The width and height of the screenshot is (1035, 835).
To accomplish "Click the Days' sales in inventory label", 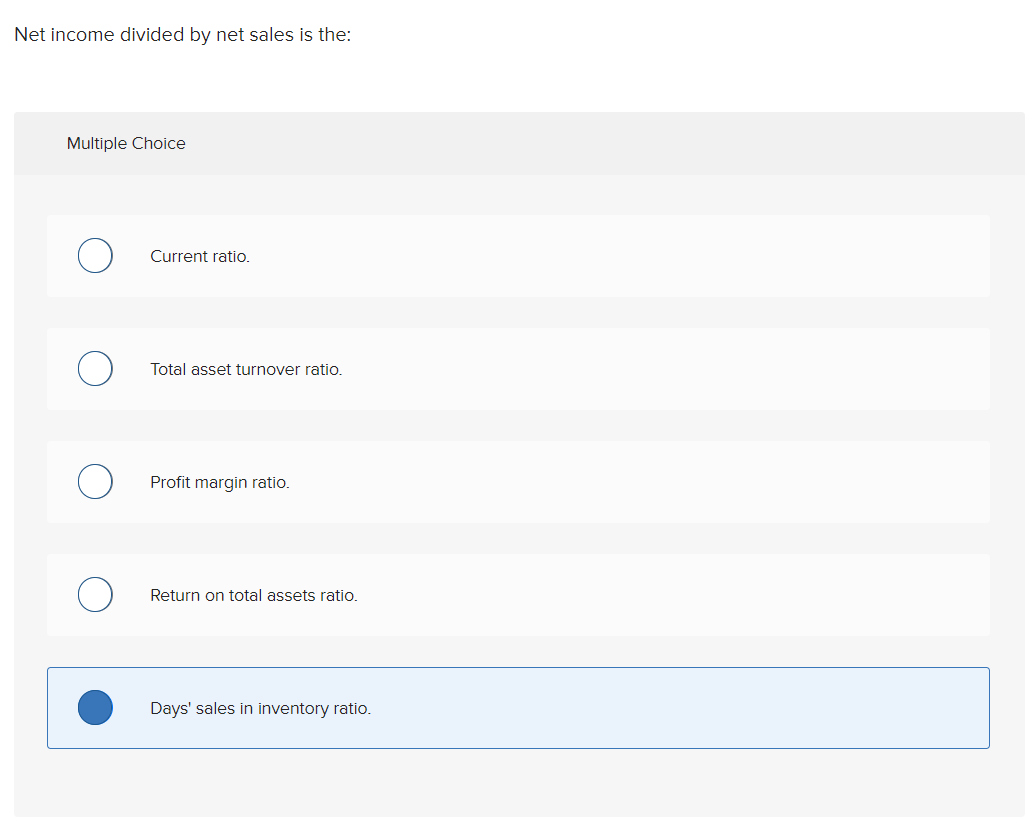I will [260, 708].
